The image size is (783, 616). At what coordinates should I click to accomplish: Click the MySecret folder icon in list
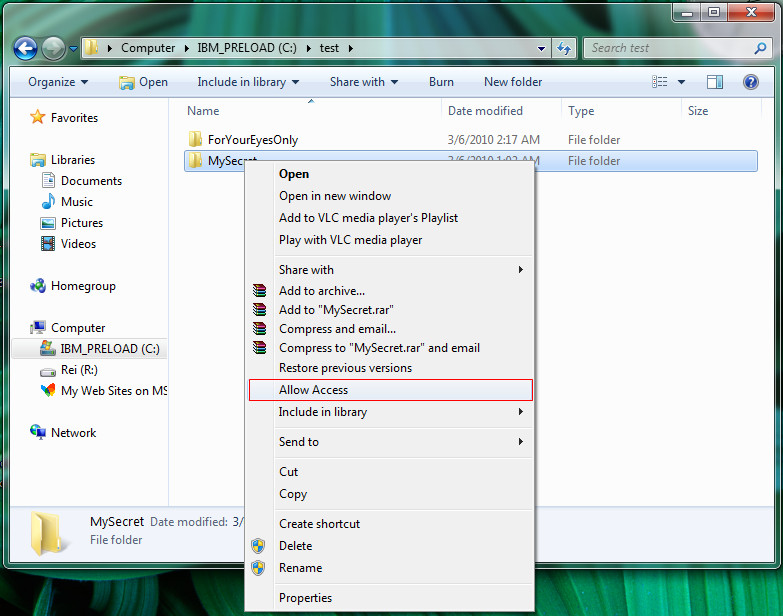click(x=195, y=160)
